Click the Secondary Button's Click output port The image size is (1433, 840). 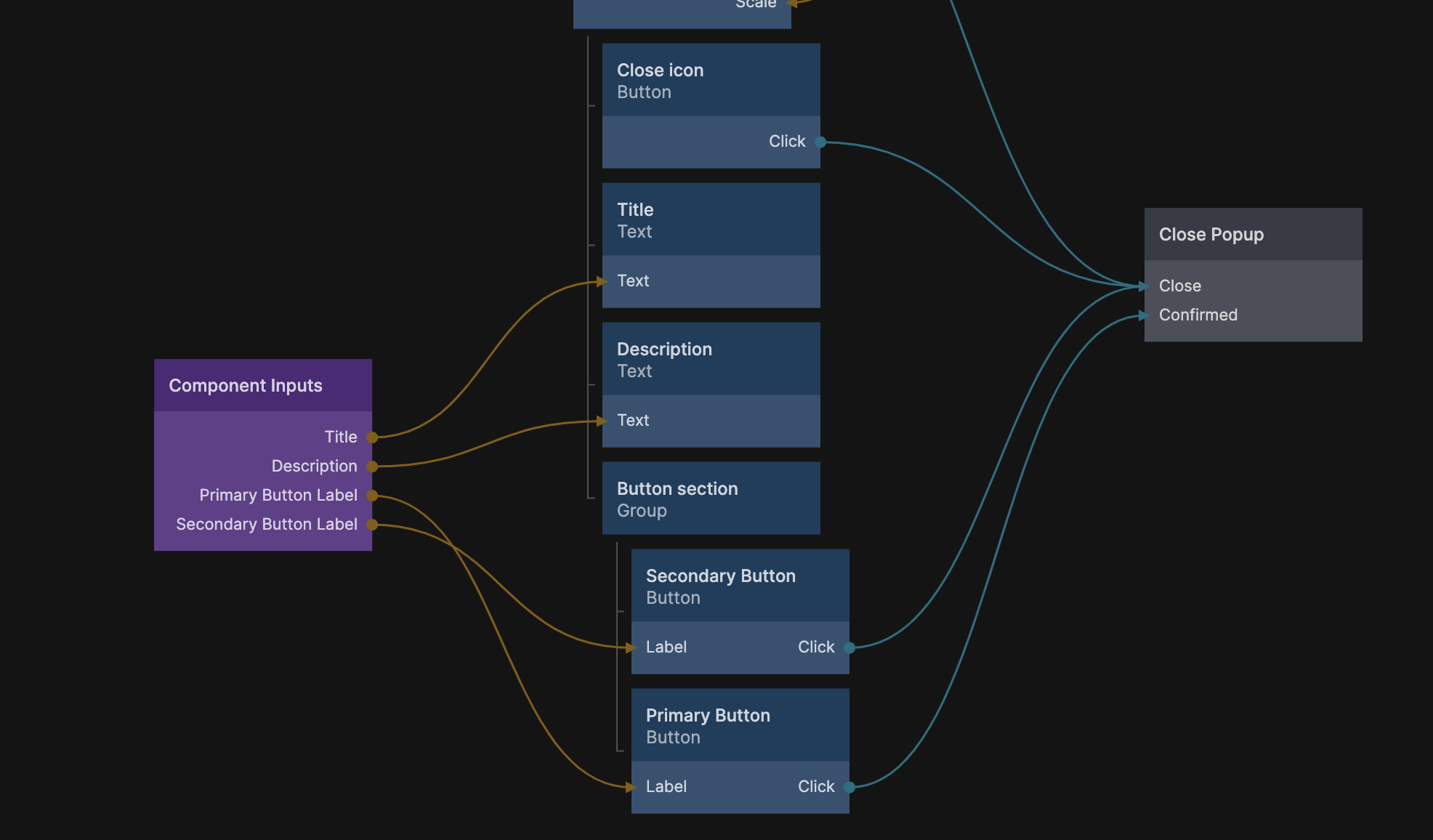849,647
